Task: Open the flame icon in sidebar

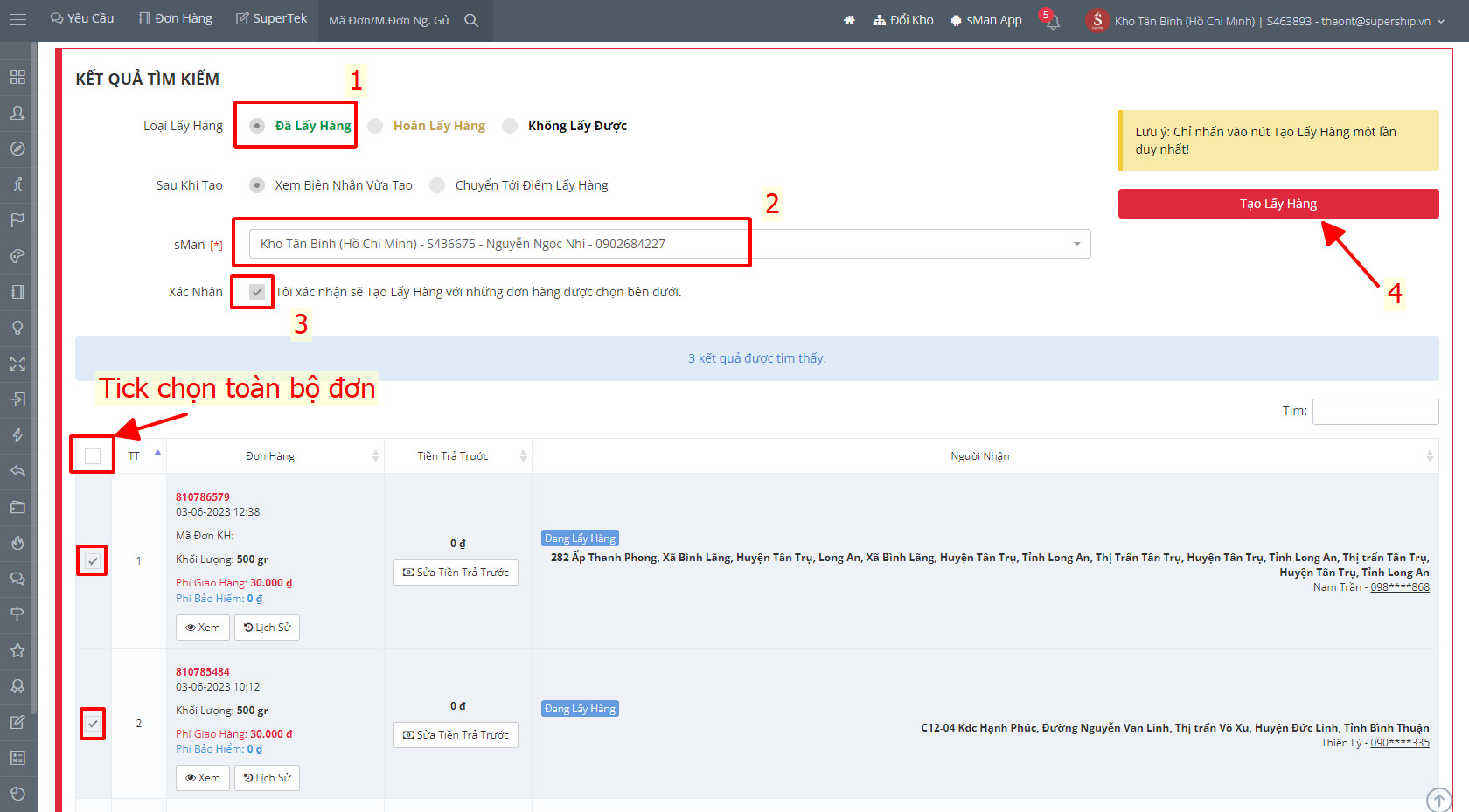Action: [17, 543]
